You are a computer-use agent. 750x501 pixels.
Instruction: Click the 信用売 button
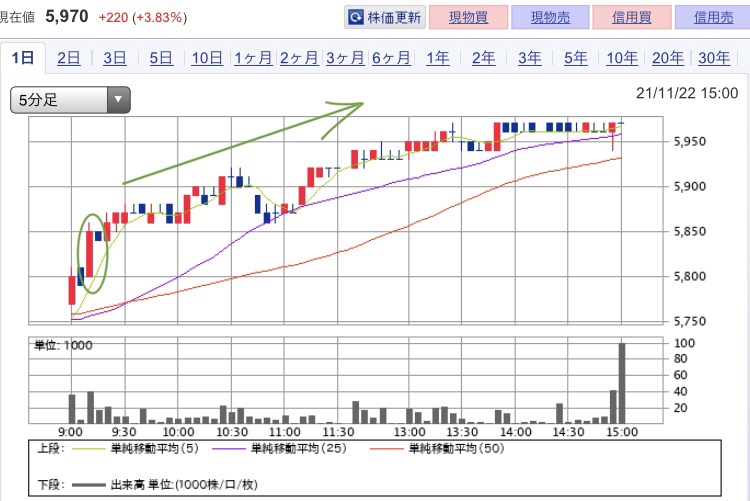coord(713,18)
